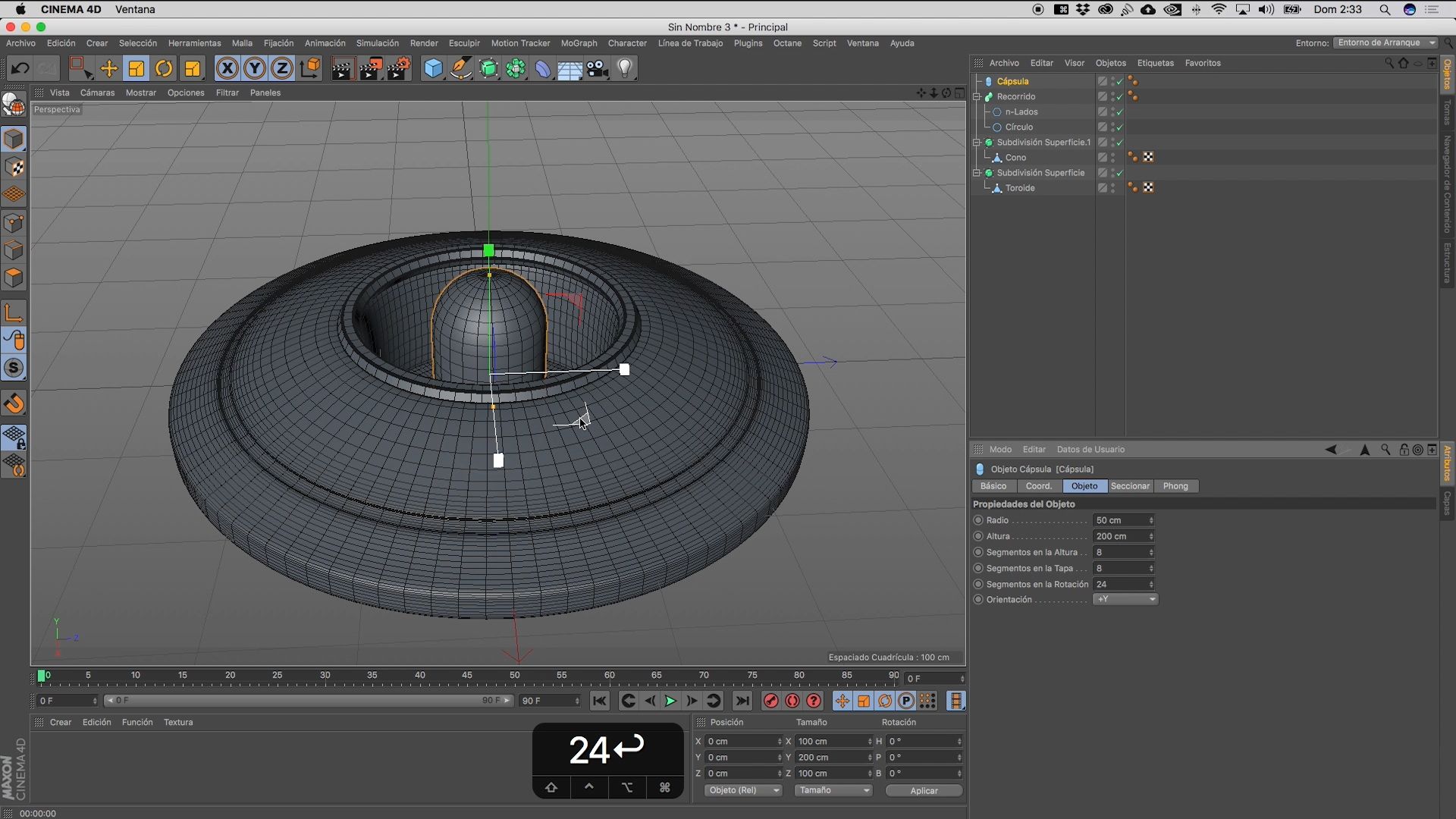1456x819 pixels.
Task: Click the planar workplane lock icon
Action: pos(14,437)
